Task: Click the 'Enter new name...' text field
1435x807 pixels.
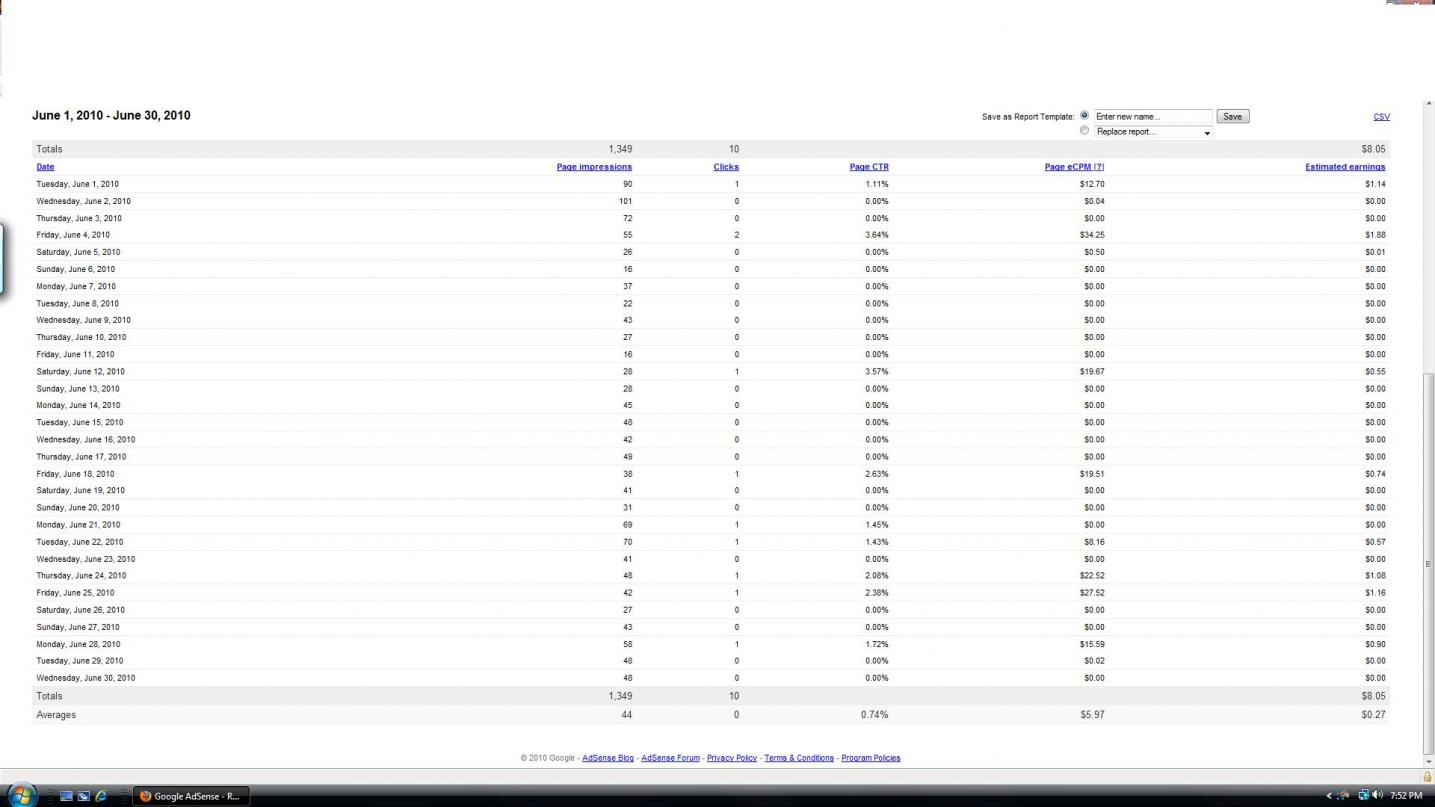Action: pyautogui.click(x=1153, y=117)
